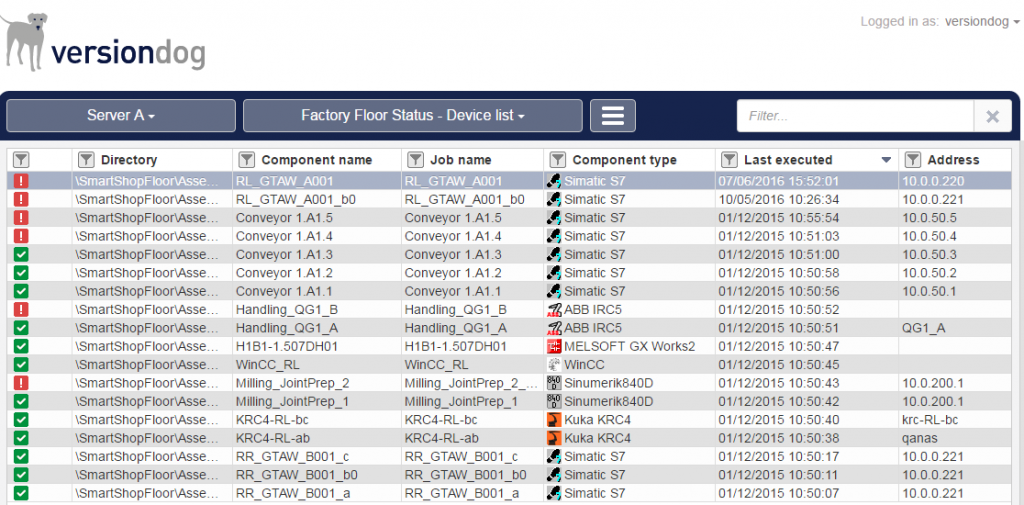Click OK status icon for KRC4-RL-ab
This screenshot has width=1024, height=505.
pyautogui.click(x=21, y=438)
